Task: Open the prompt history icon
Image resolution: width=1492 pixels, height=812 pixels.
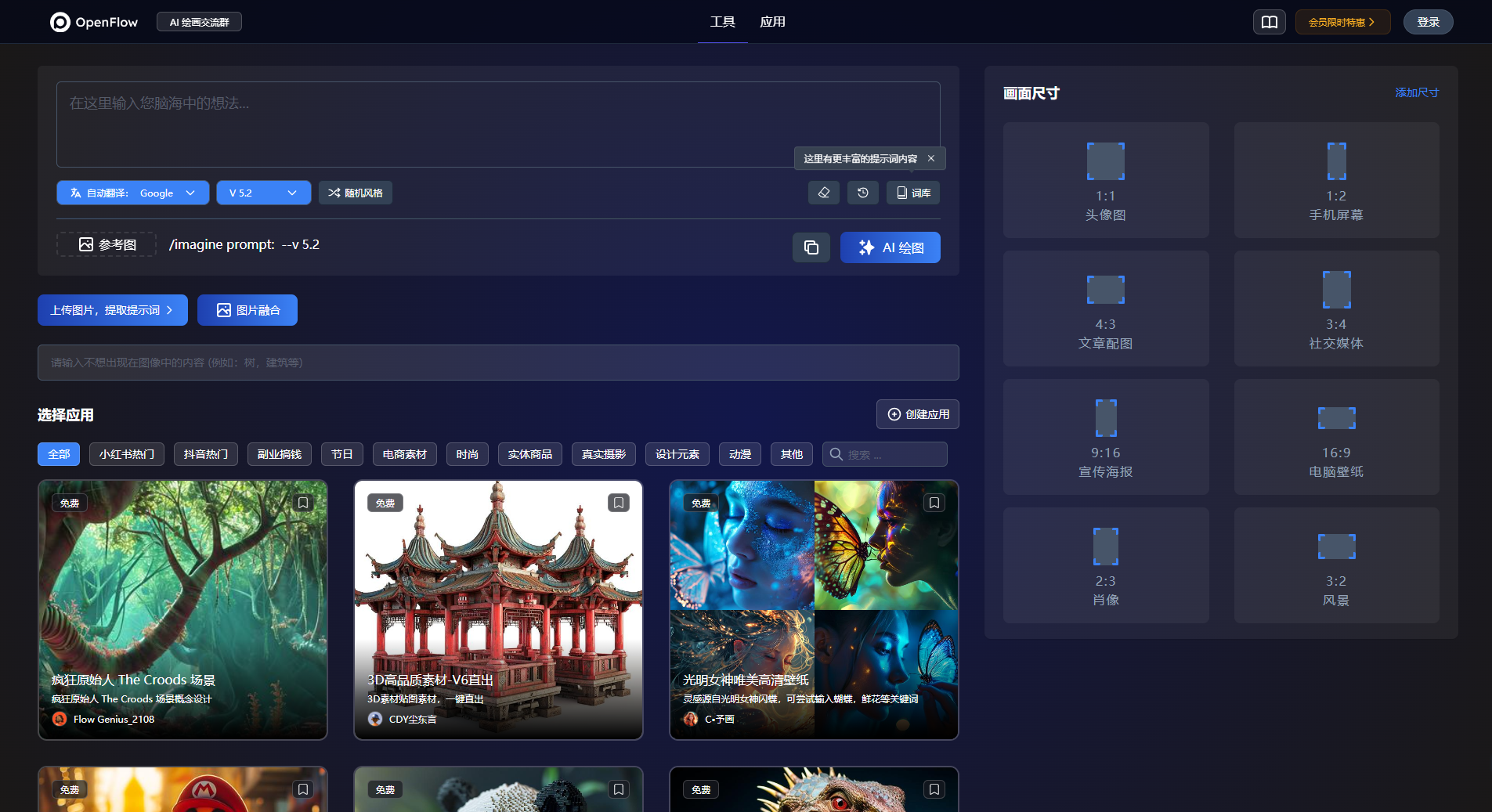Action: 862,193
